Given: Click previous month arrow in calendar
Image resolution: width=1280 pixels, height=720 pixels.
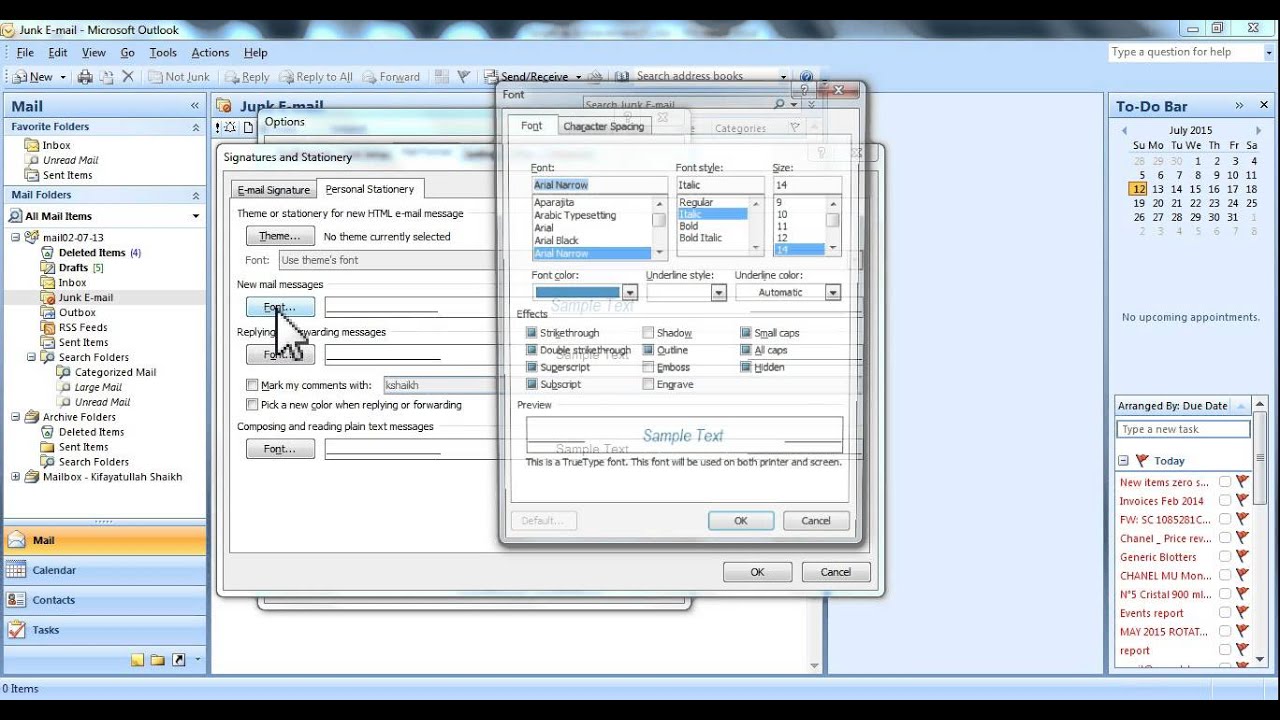Looking at the screenshot, I should point(1124,130).
